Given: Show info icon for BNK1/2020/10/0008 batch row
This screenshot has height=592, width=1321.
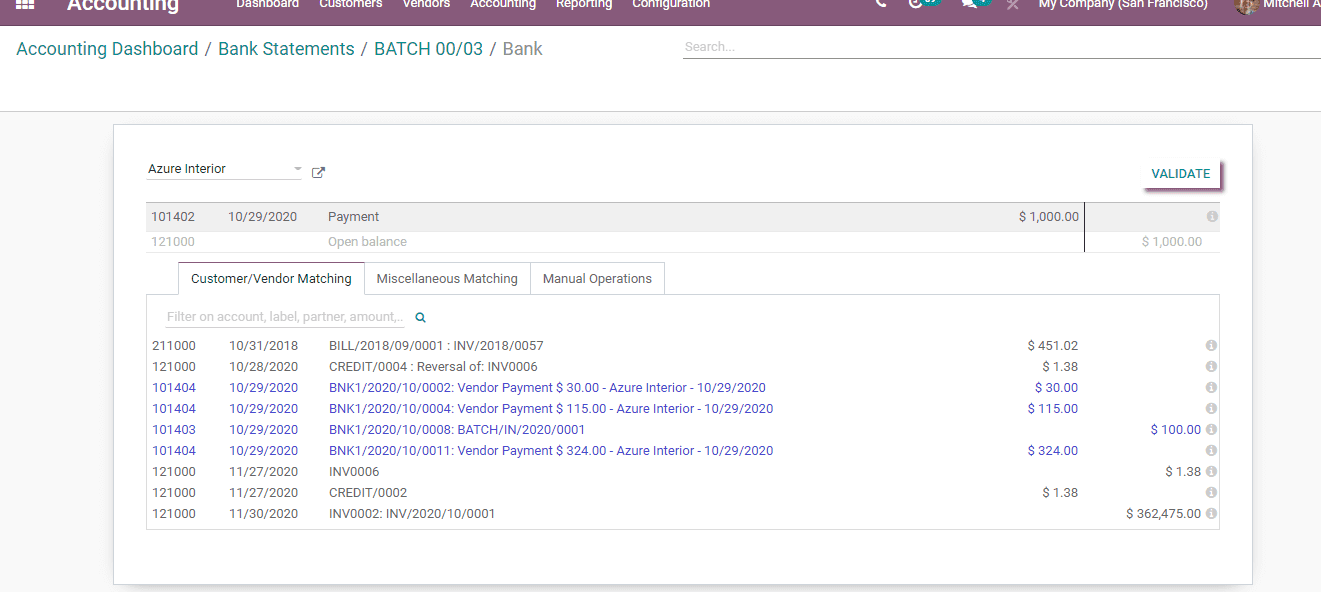Looking at the screenshot, I should (x=1211, y=430).
